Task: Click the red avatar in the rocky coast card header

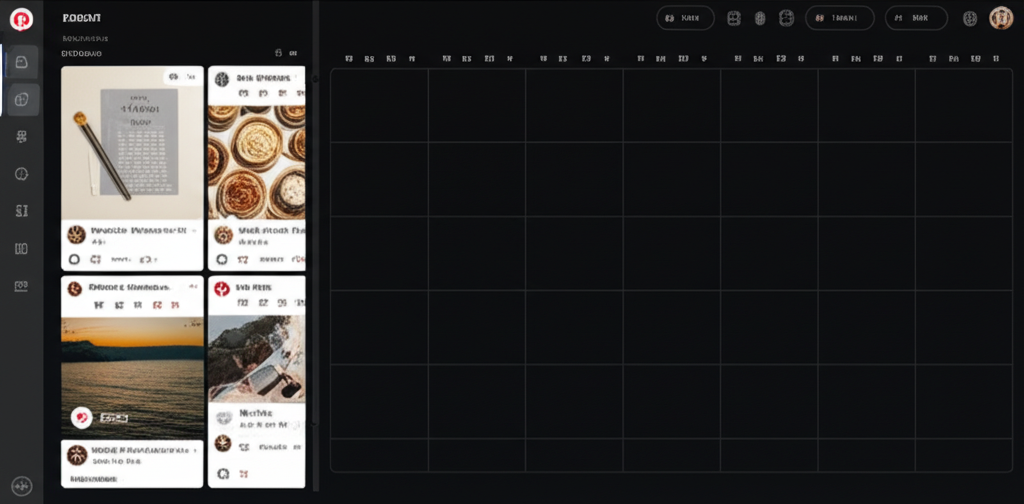Action: point(222,288)
